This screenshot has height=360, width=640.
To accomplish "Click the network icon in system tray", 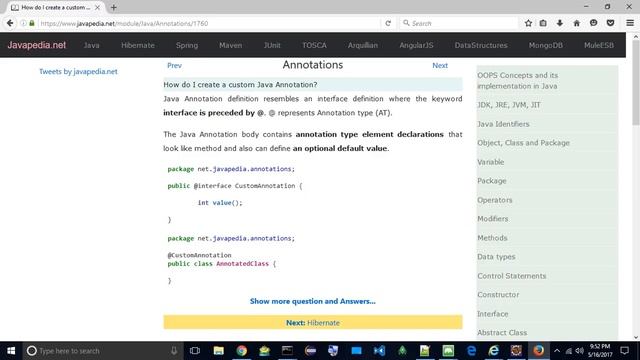I will click(x=569, y=351).
